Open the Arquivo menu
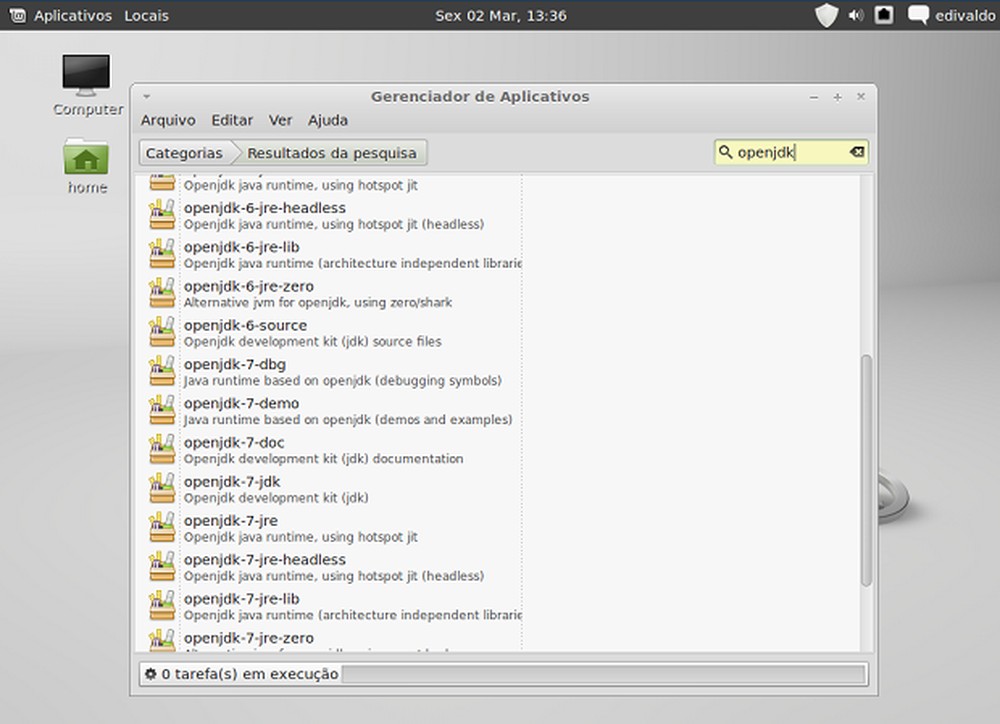Viewport: 1000px width, 724px height. (x=167, y=120)
